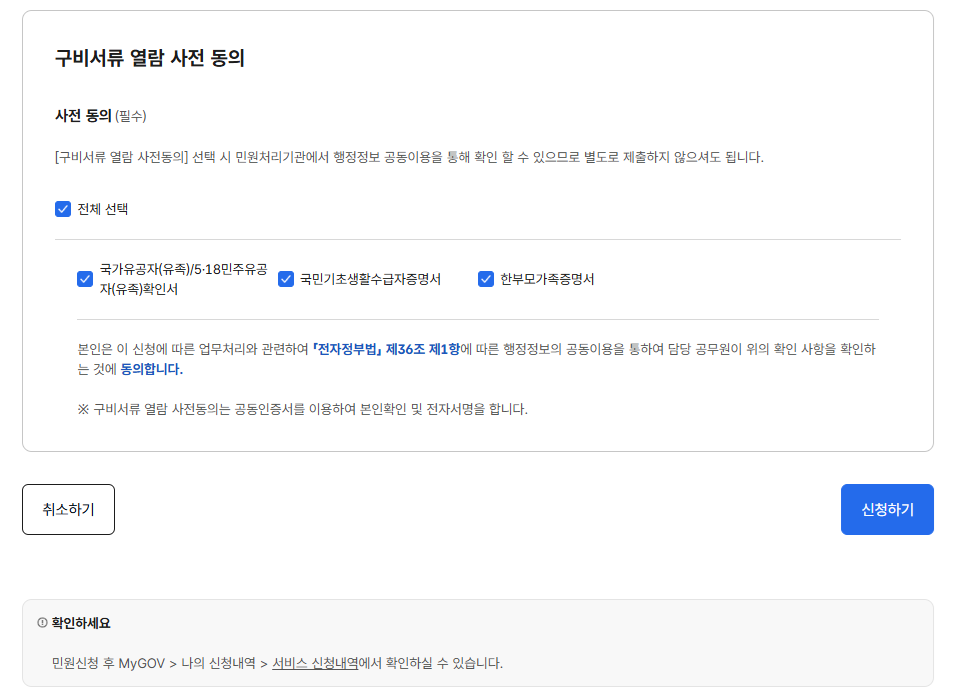
Task: Click the 취소하기 button
Action: (68, 509)
